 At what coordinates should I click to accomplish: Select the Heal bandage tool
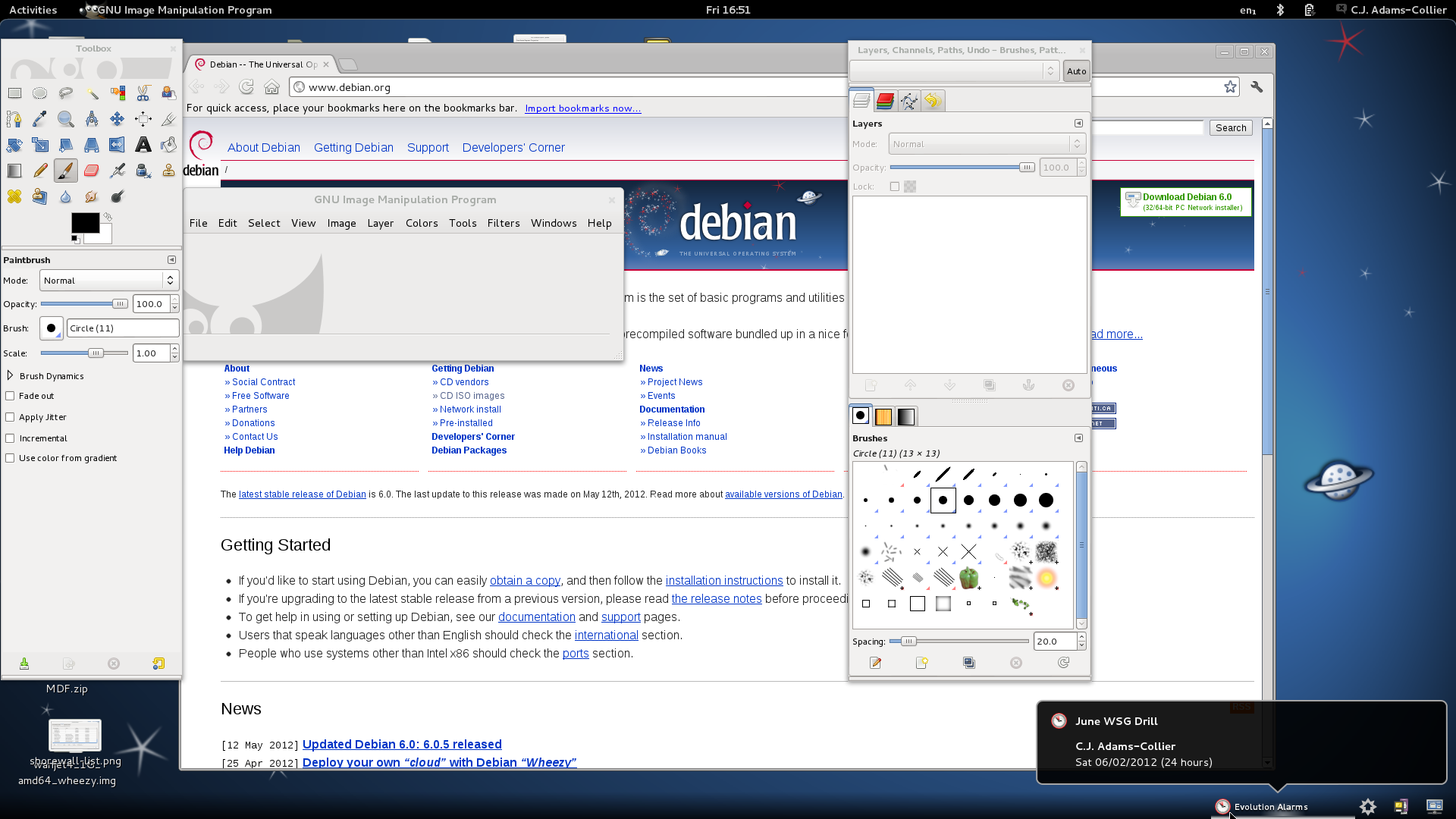pos(14,196)
